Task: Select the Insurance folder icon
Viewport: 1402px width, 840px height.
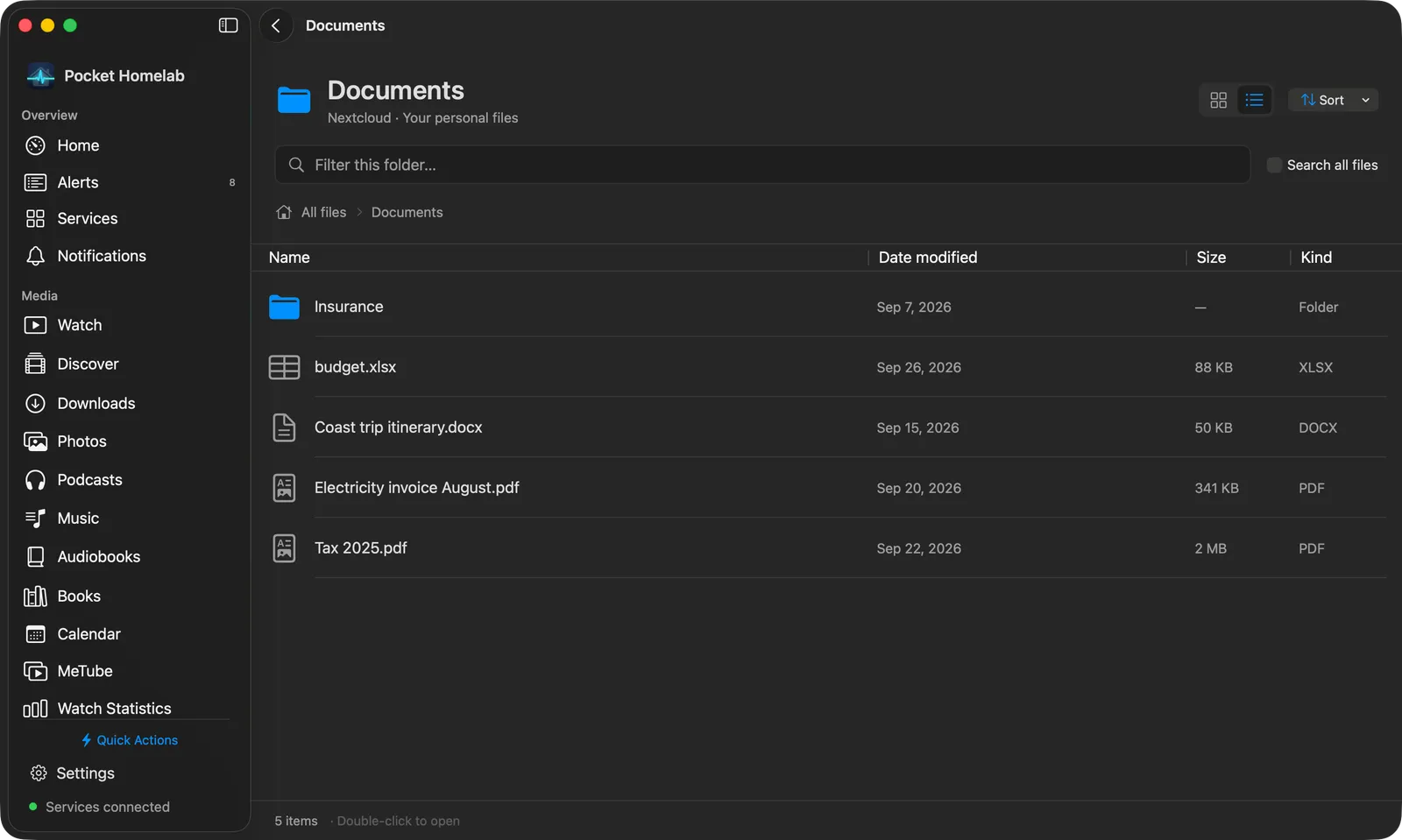Action: coord(284,307)
